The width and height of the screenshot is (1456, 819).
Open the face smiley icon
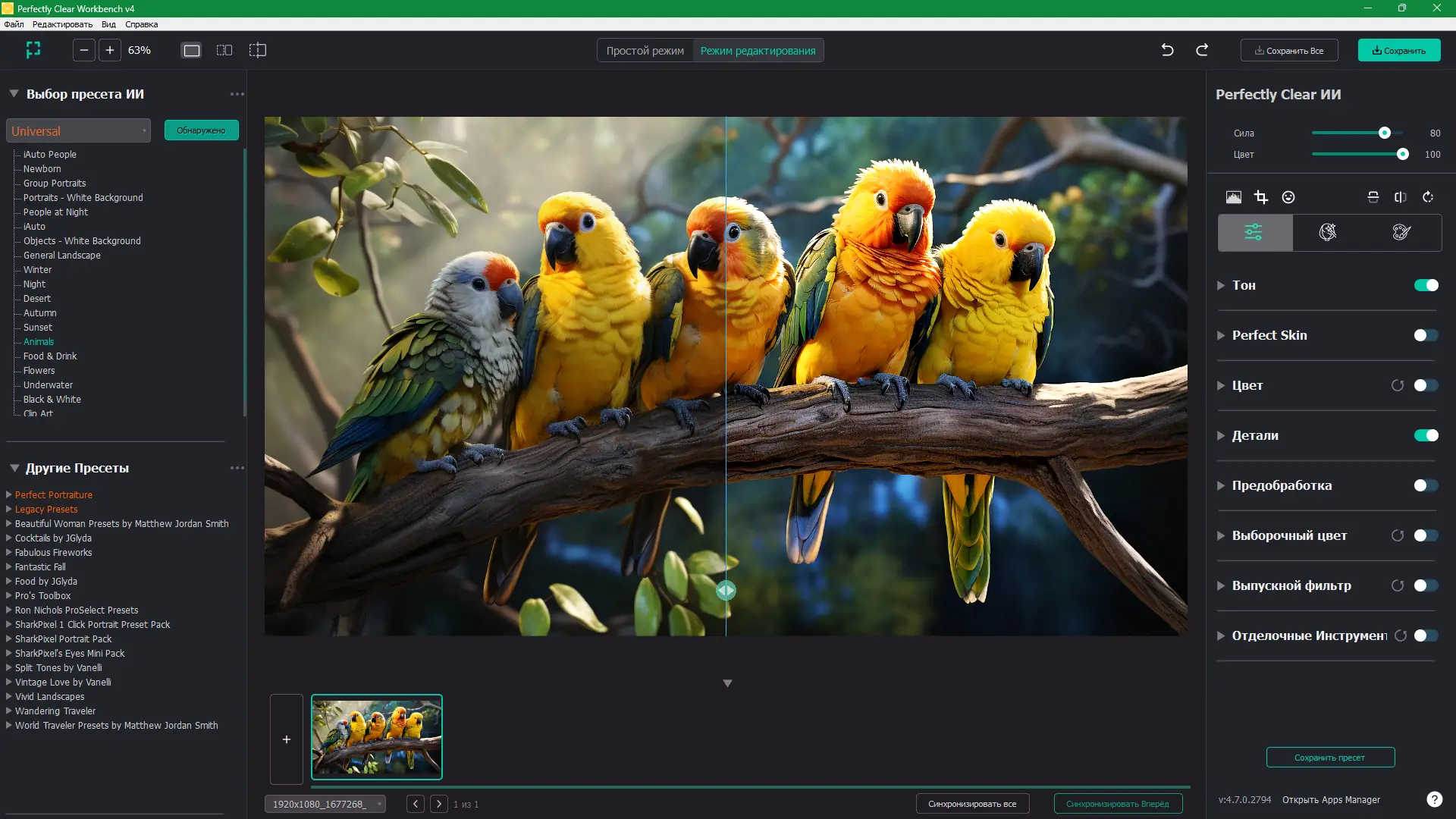1288,197
